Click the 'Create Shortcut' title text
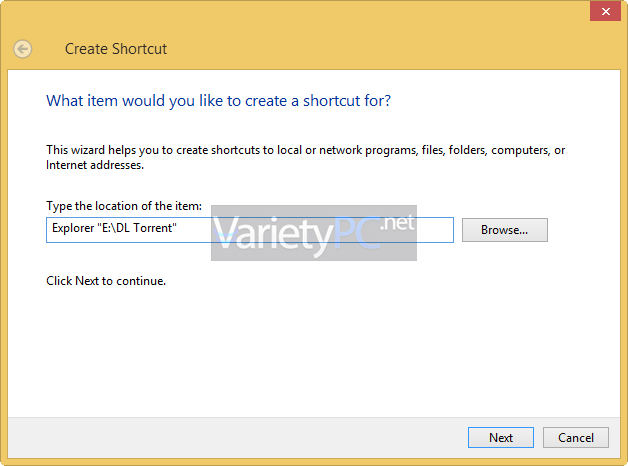The height and width of the screenshot is (466, 628). (116, 49)
